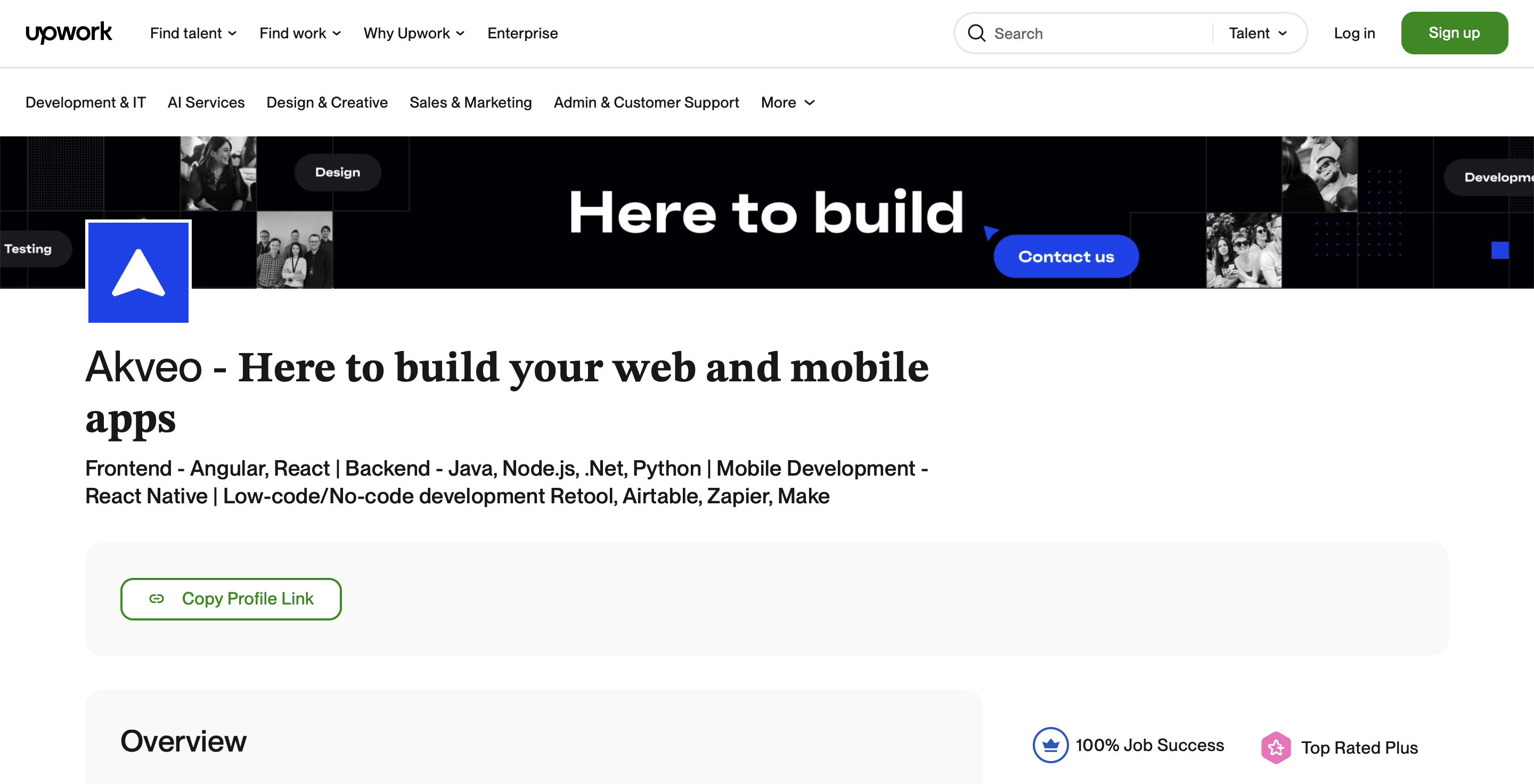Click the Overview section heading
The width and height of the screenshot is (1534, 784).
pos(183,741)
